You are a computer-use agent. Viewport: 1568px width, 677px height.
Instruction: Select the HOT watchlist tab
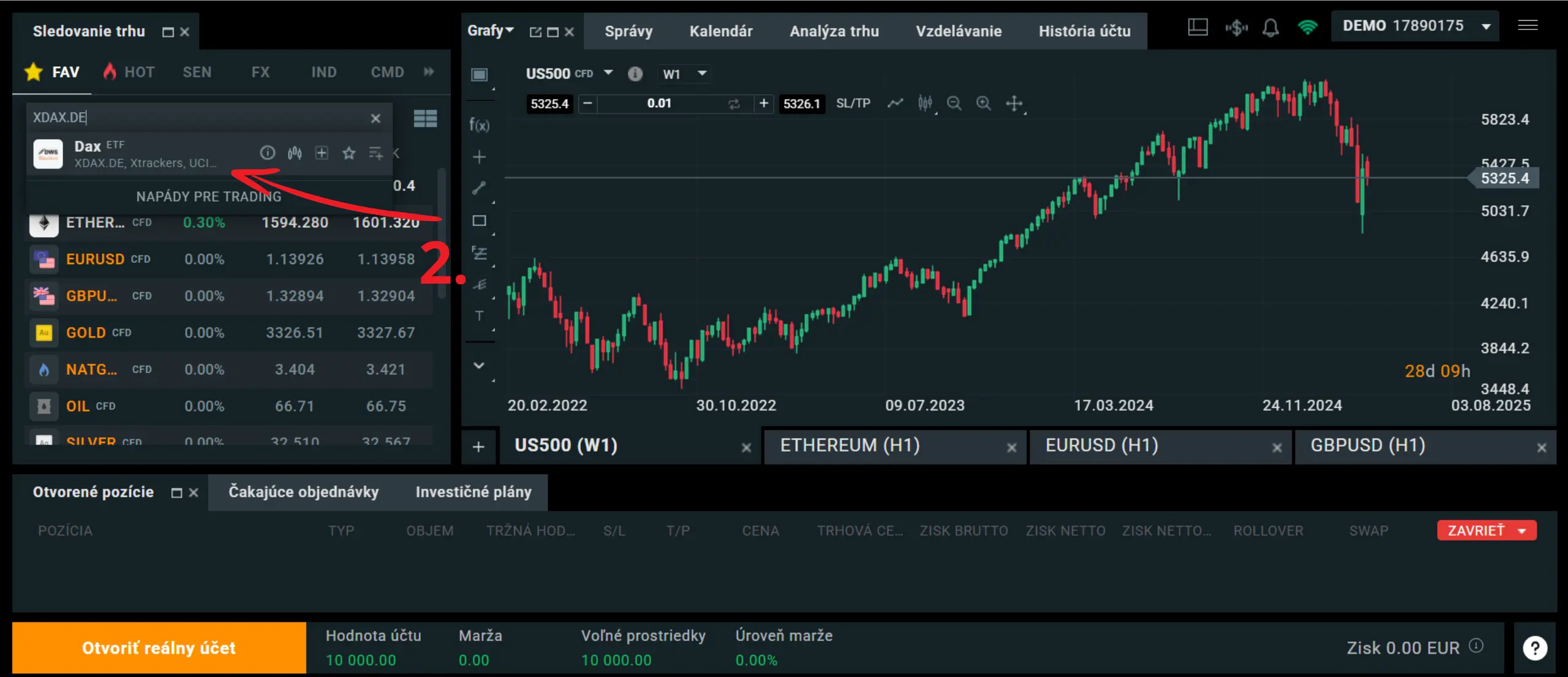coord(129,72)
